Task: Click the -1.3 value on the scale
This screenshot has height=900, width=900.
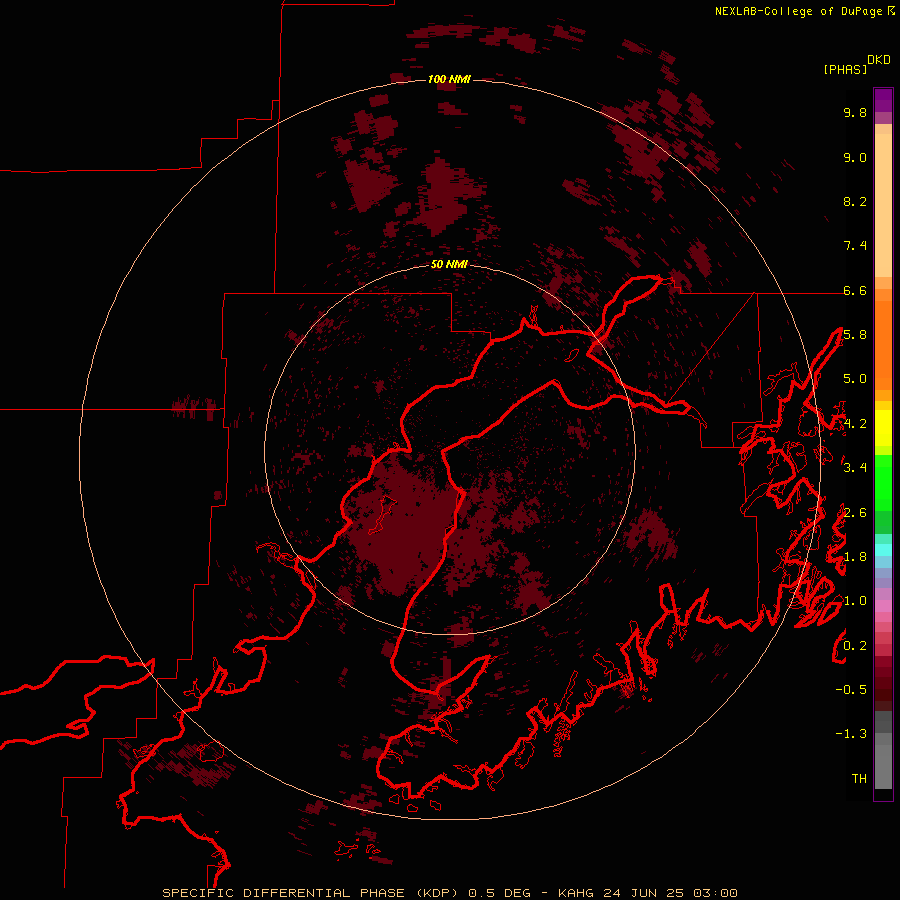Action: pos(851,734)
